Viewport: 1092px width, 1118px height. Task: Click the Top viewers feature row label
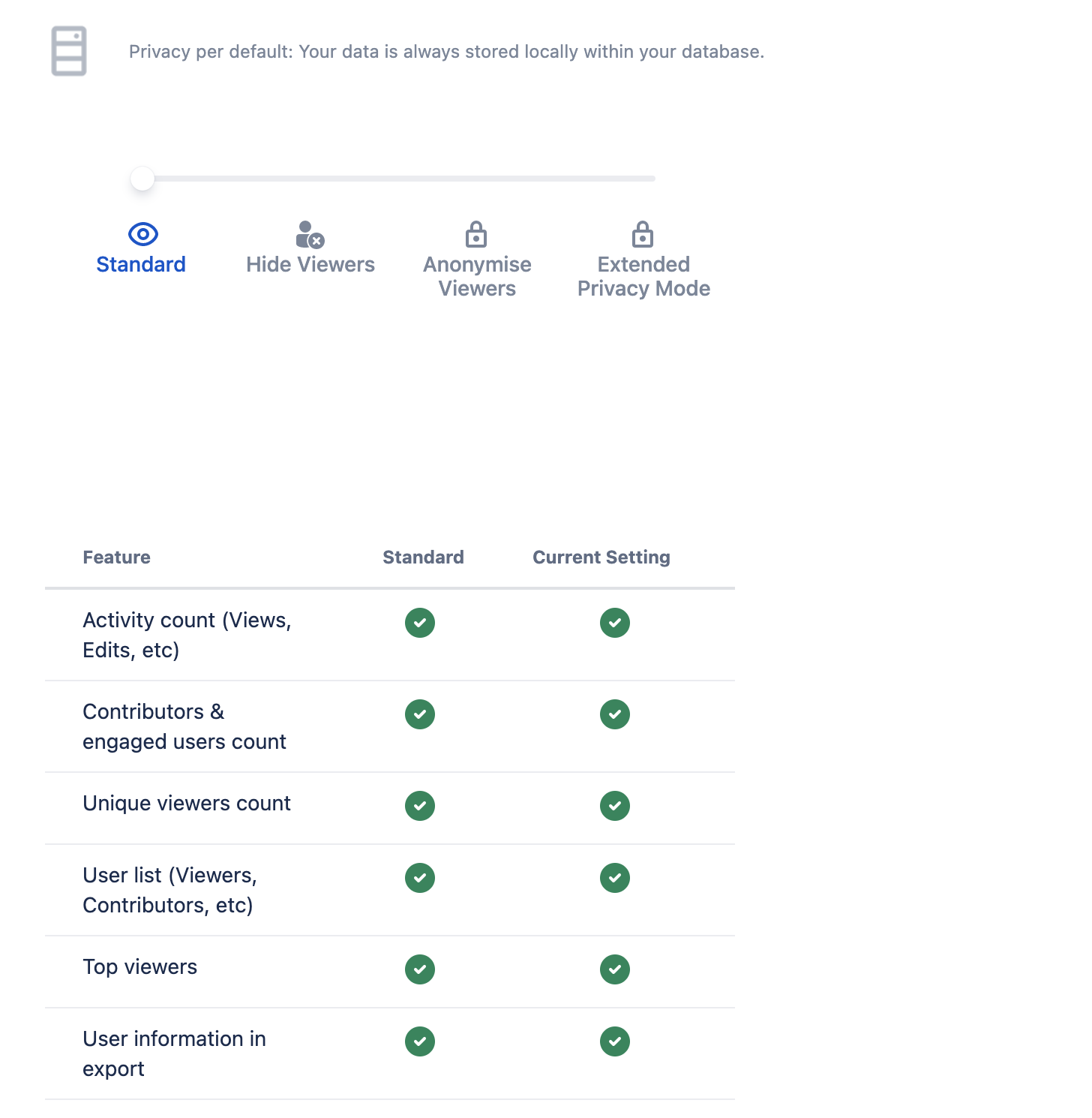click(140, 967)
